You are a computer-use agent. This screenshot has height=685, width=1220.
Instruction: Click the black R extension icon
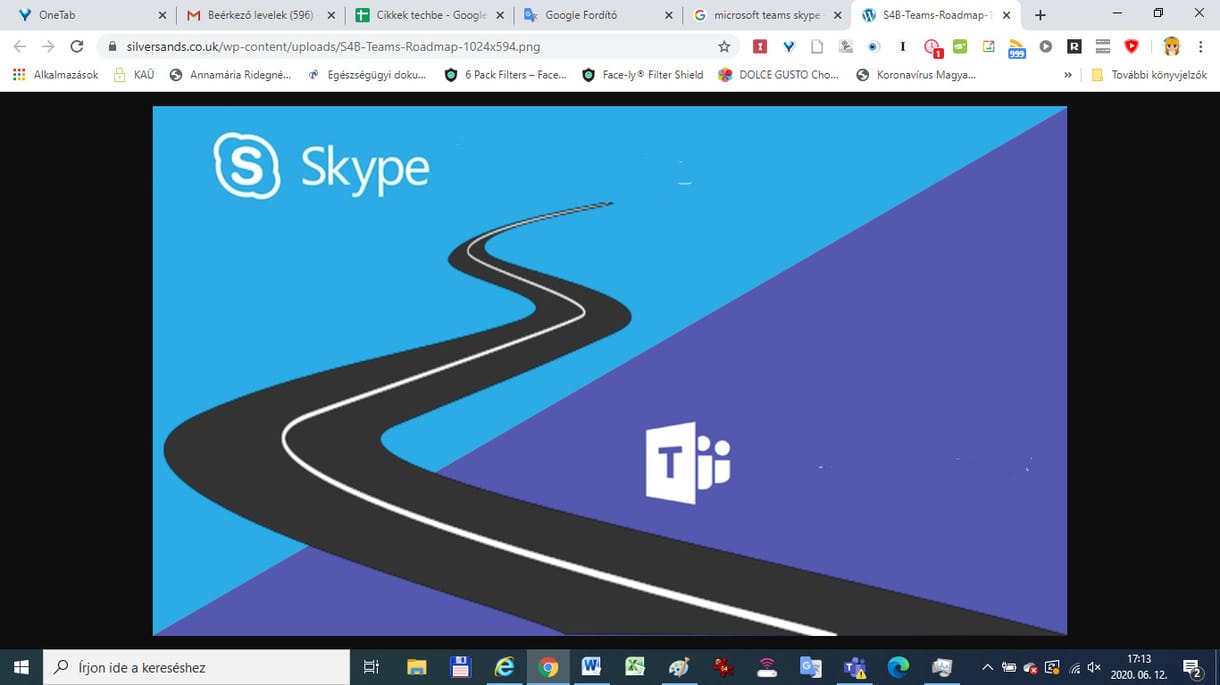pos(1074,46)
